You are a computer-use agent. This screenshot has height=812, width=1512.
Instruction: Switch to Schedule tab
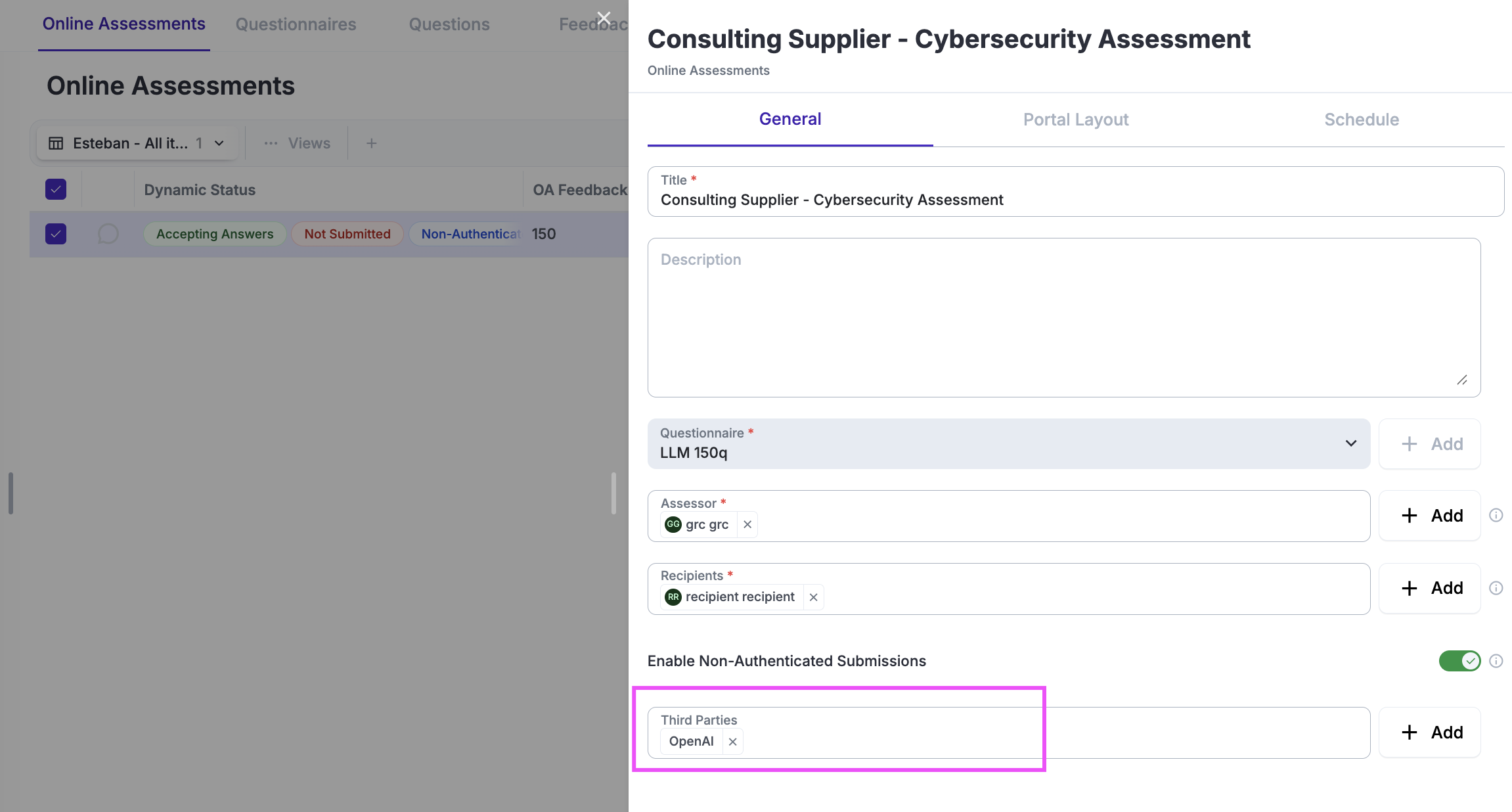[1361, 120]
